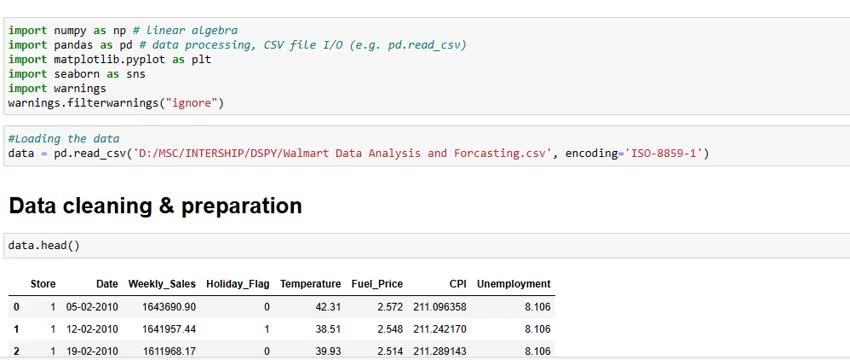The height and width of the screenshot is (360, 850).
Task: Select the data loading code cell
Action: [x=427, y=146]
